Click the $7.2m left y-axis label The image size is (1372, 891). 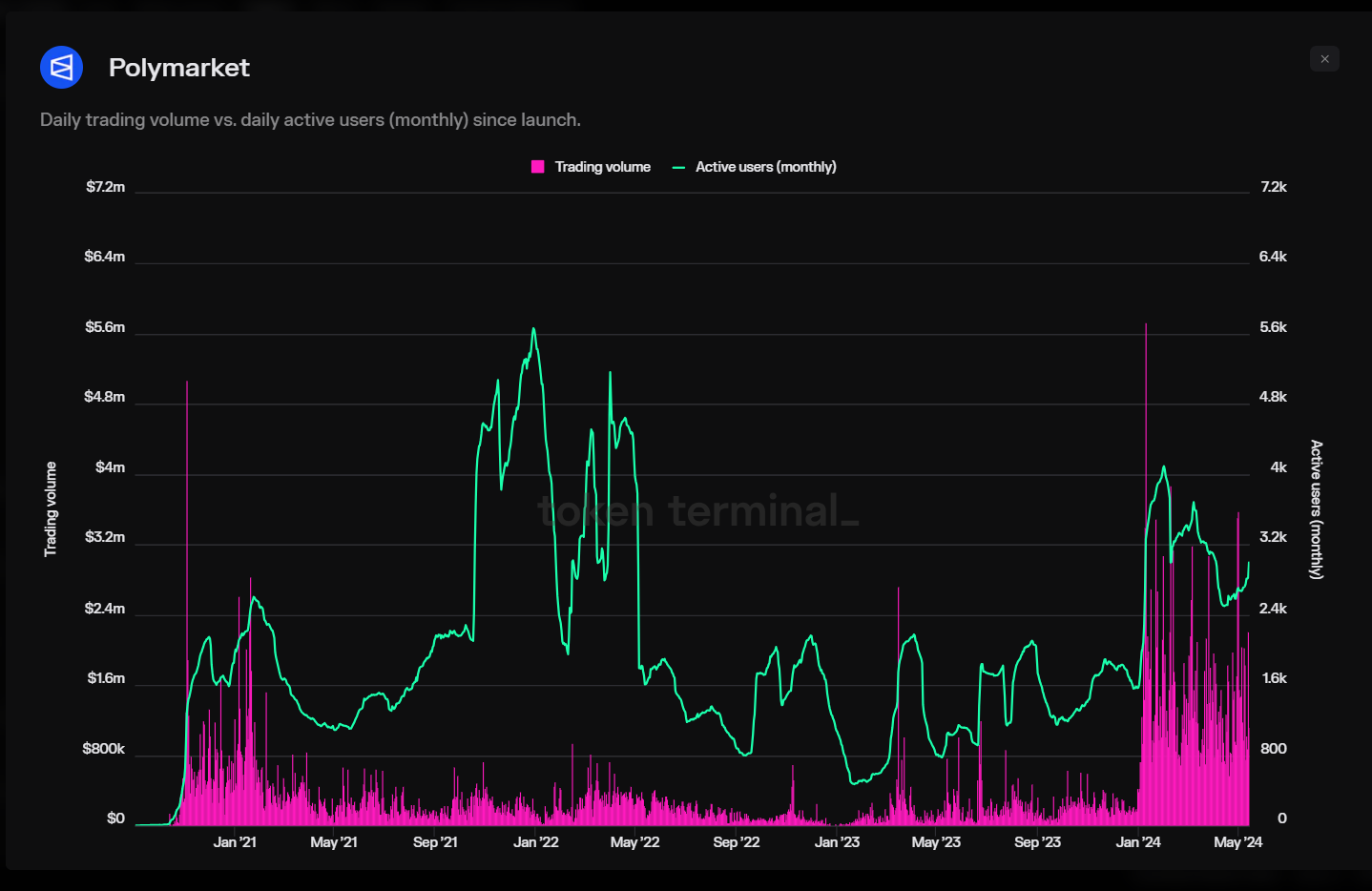[105, 187]
